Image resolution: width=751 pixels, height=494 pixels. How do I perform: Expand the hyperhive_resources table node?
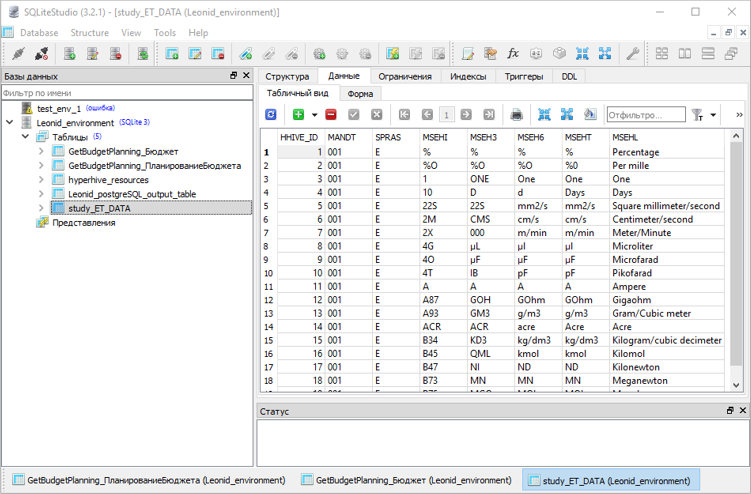[x=42, y=180]
